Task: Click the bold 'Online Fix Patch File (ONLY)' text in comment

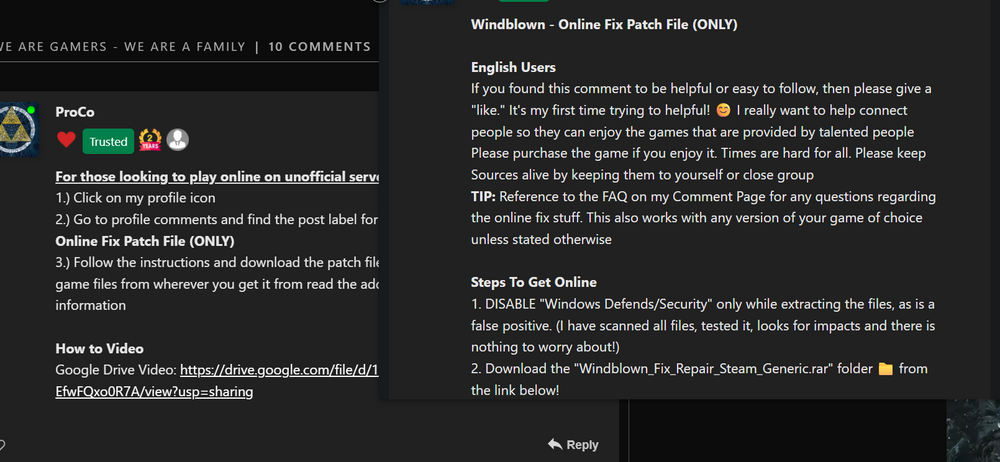Action: (x=145, y=241)
